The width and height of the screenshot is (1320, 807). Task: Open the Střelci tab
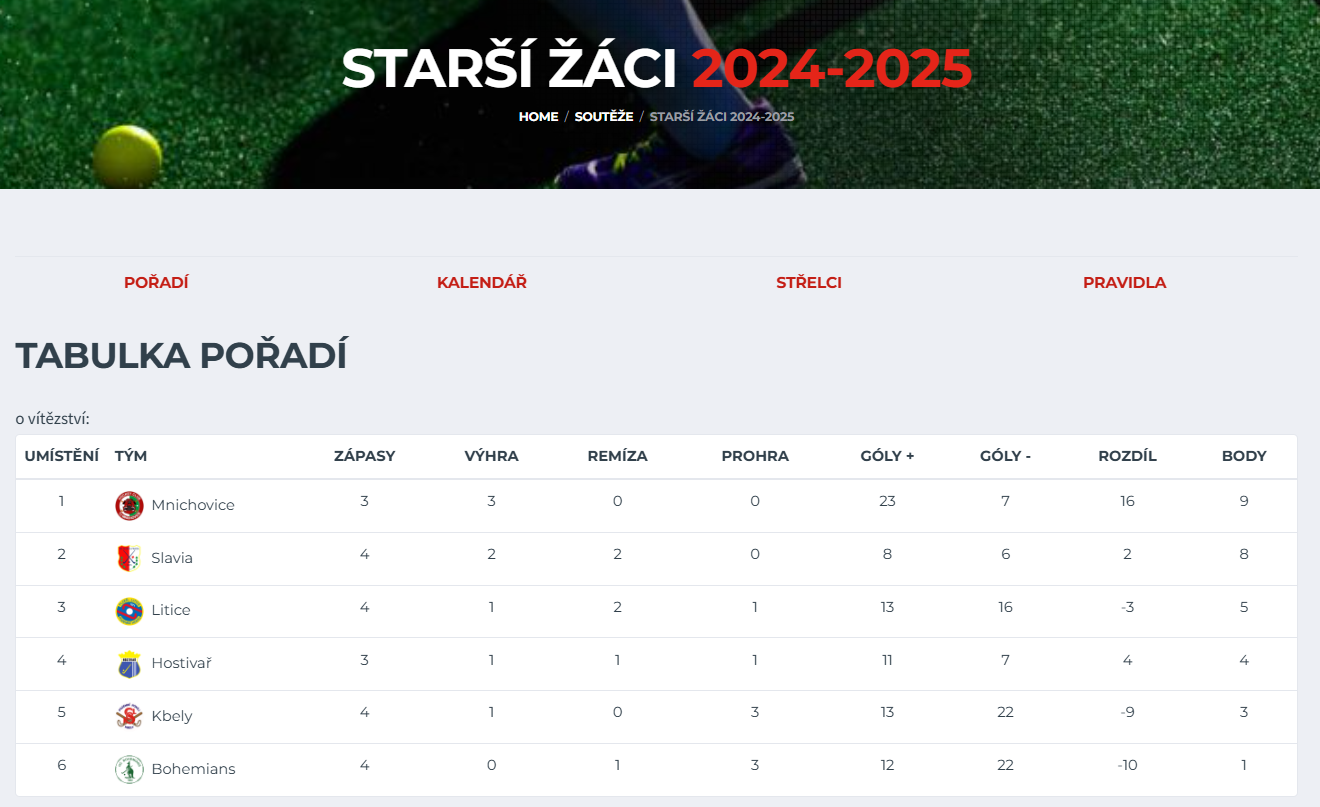(x=809, y=283)
